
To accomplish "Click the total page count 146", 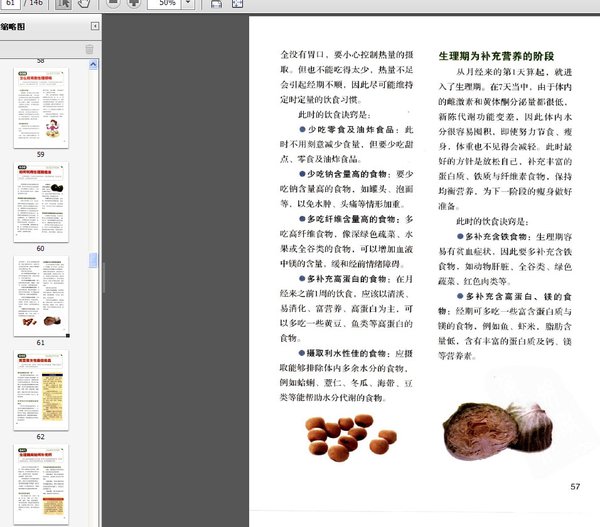I will click(36, 3).
